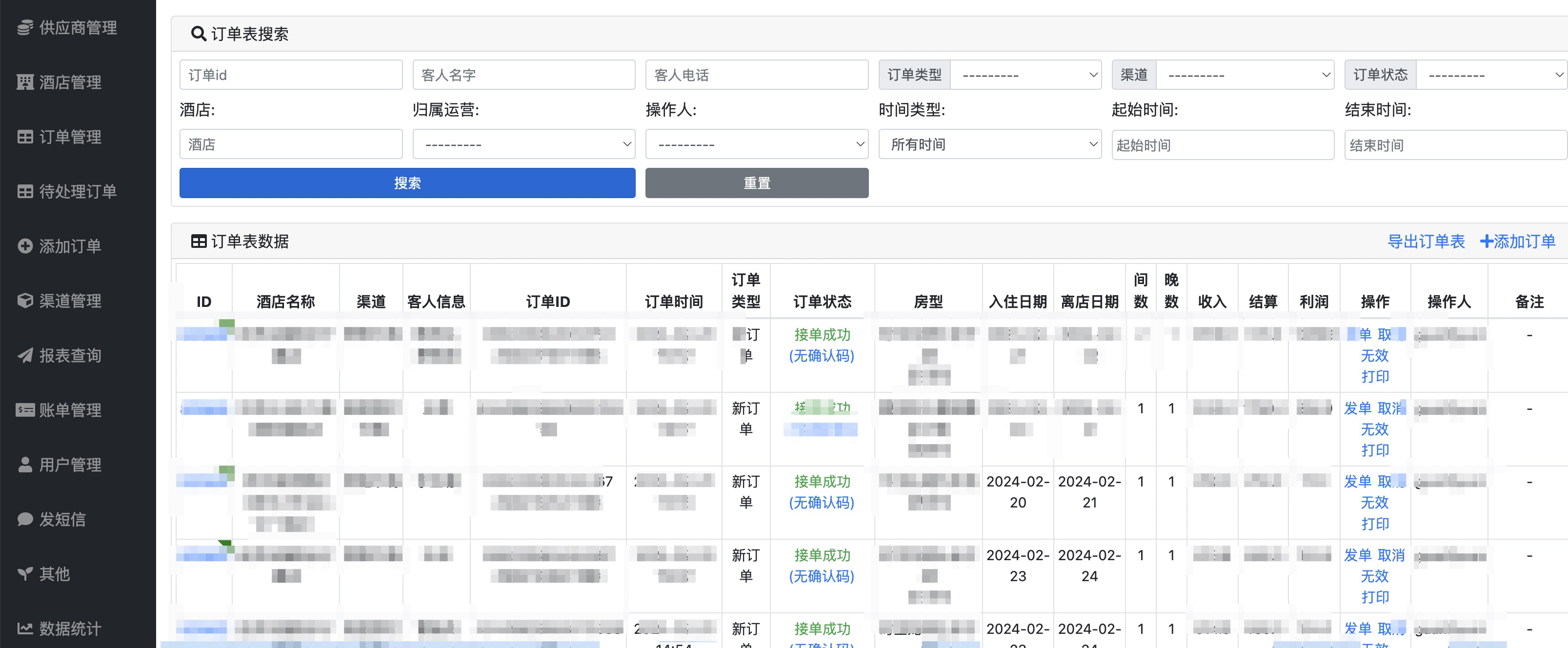Expand the 订单类型 dropdown
The width and height of the screenshot is (1568, 648).
[1025, 75]
